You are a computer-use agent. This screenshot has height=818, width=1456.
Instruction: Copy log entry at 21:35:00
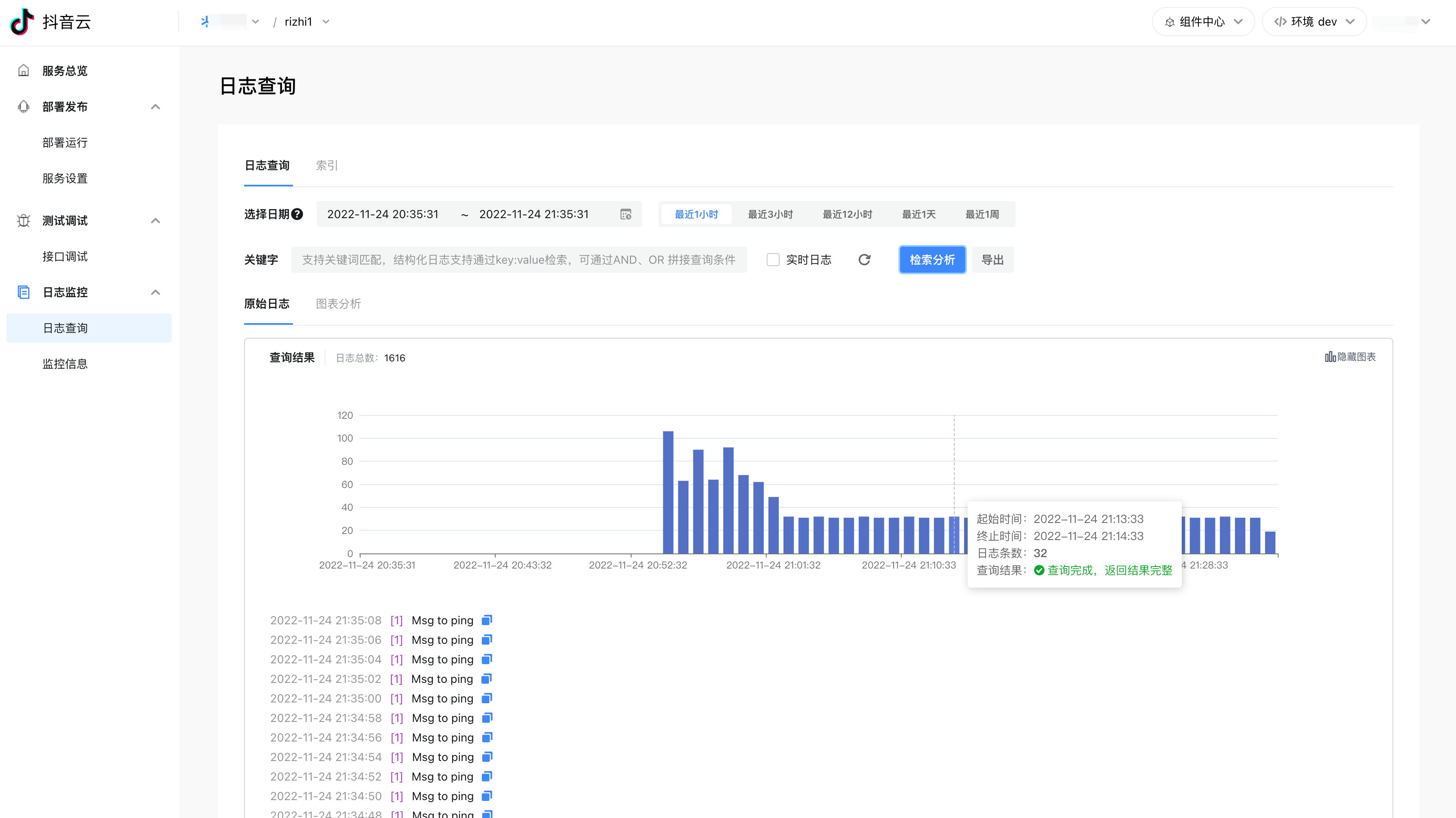click(x=487, y=698)
